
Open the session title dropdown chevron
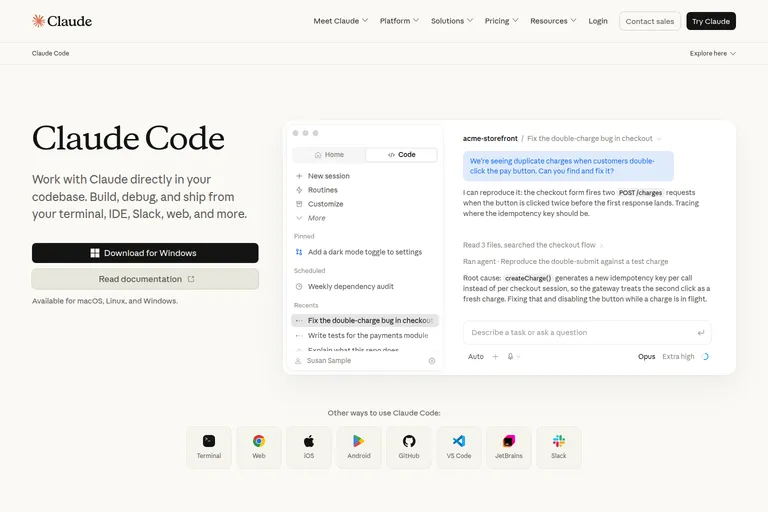[x=659, y=139]
